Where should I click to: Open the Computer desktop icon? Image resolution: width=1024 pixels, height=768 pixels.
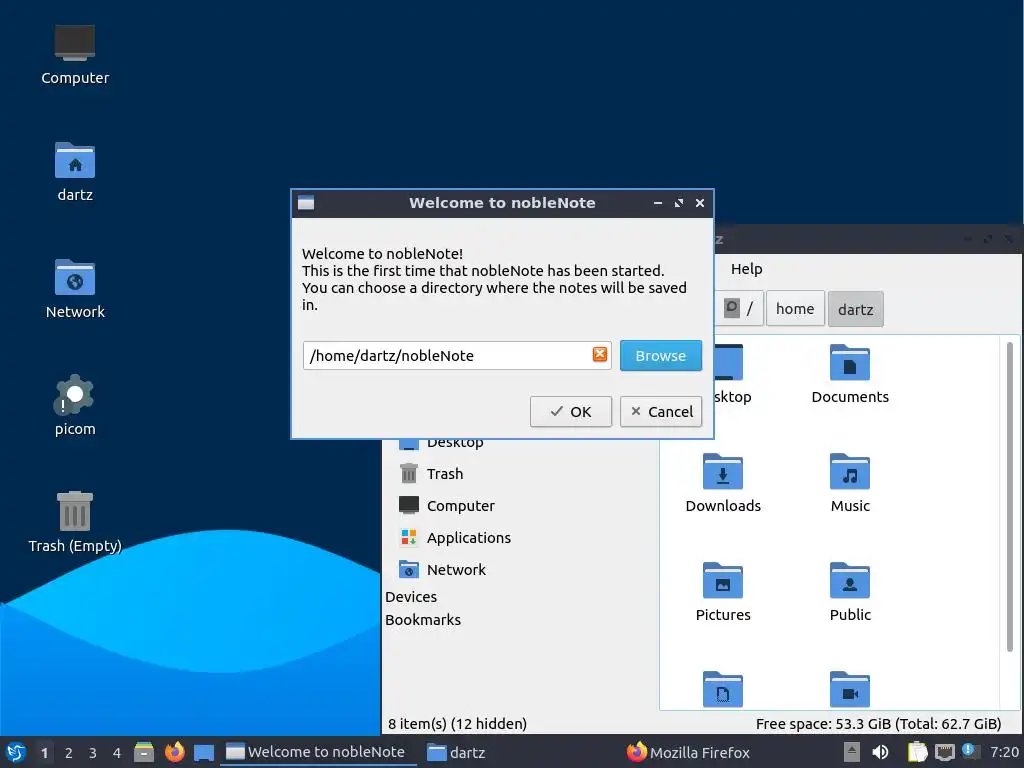click(x=75, y=55)
